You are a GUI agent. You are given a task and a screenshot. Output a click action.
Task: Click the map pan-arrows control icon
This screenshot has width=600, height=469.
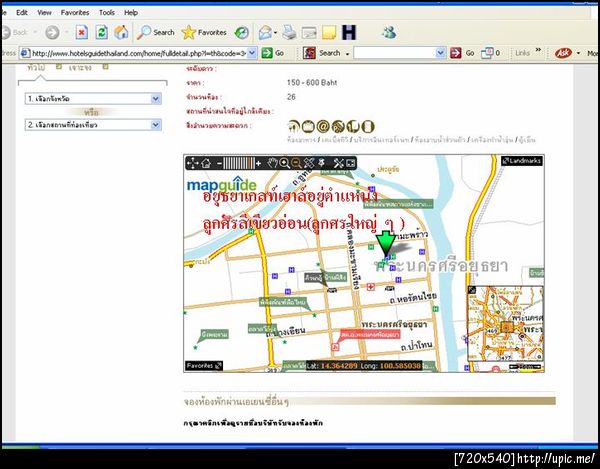tap(192, 163)
